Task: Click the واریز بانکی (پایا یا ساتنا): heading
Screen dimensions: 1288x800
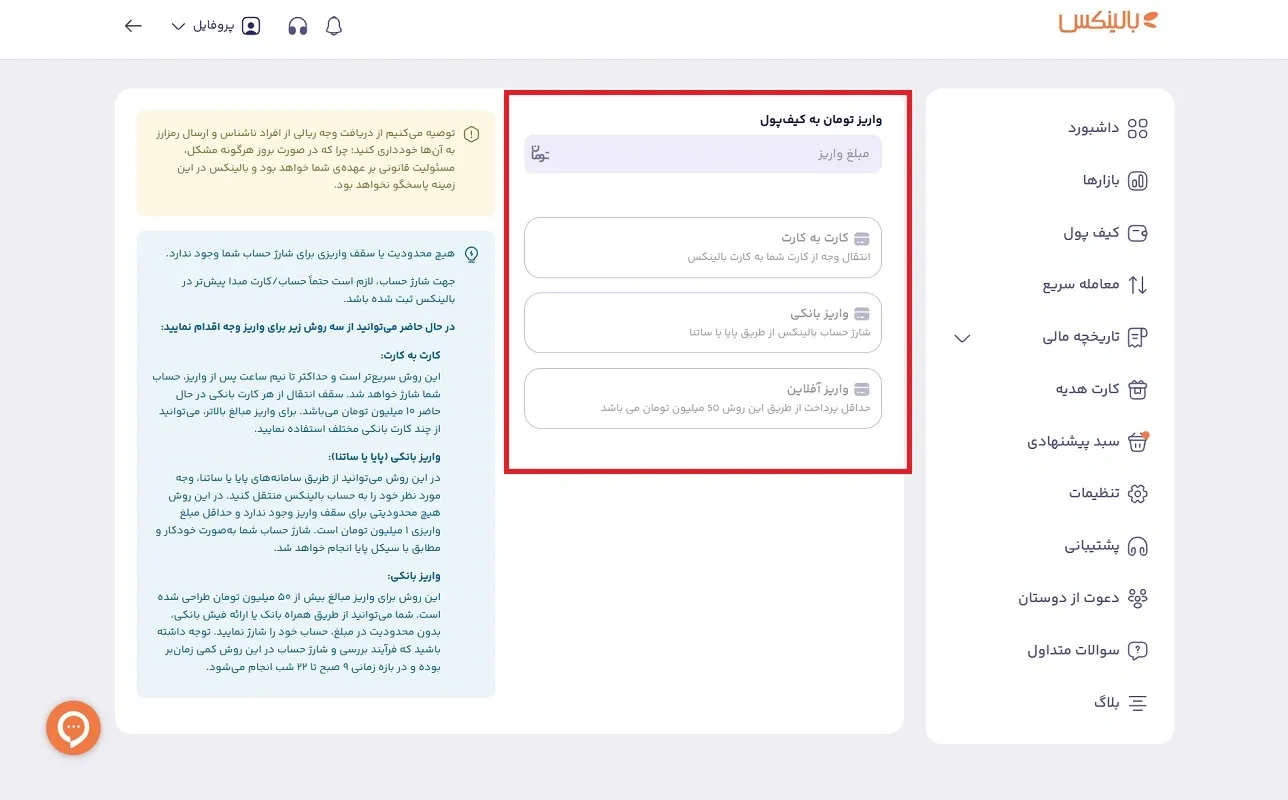Action: pos(384,456)
